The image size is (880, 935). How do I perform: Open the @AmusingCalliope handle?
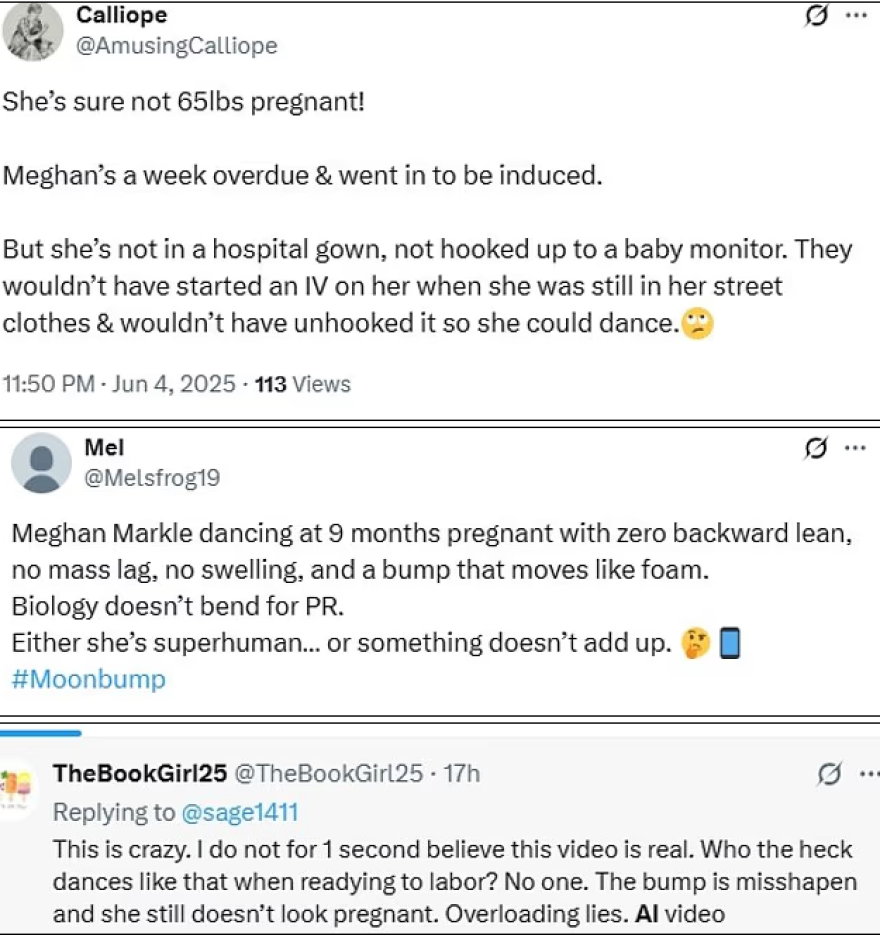point(176,46)
